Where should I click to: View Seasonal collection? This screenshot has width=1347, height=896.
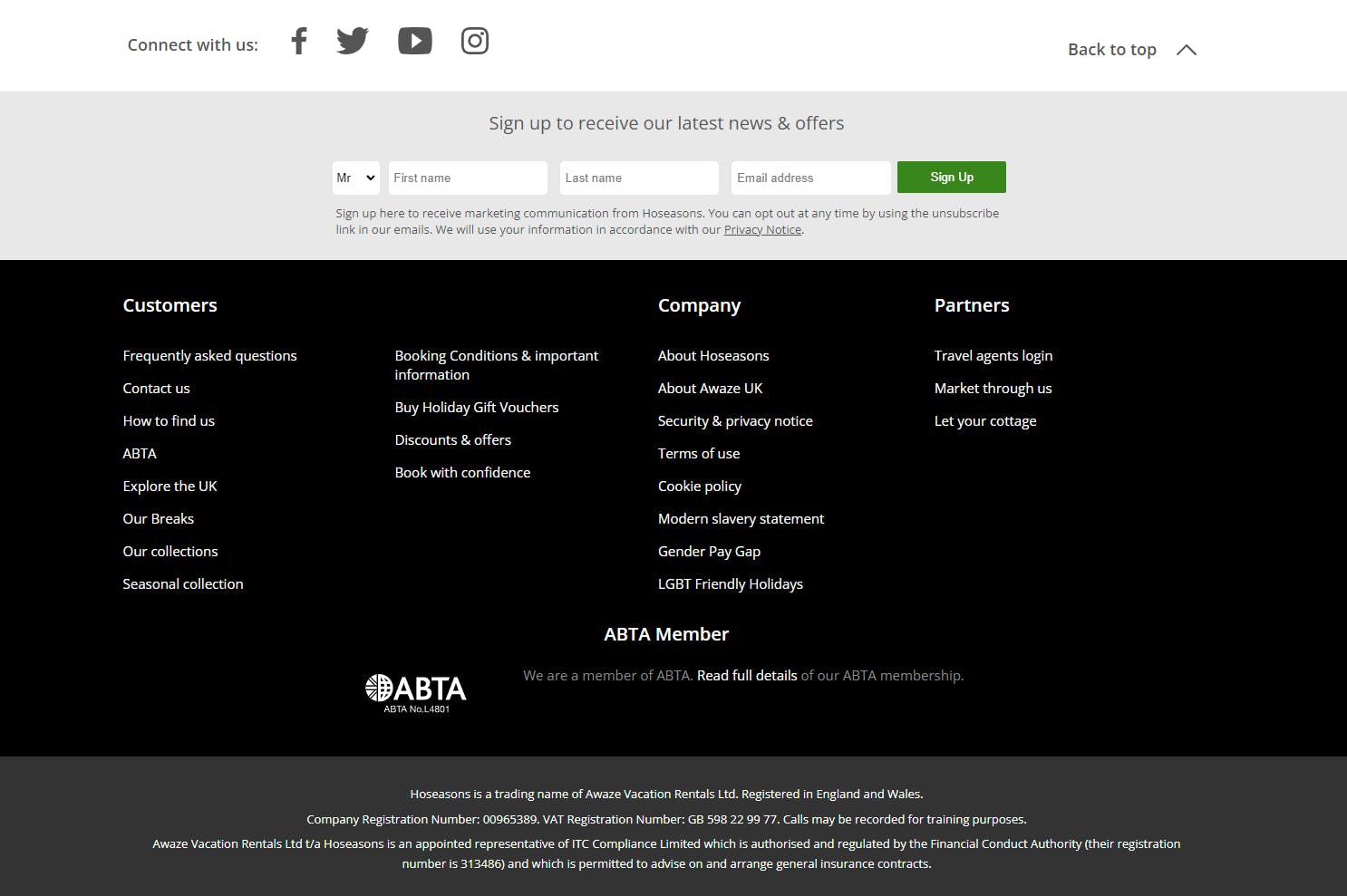(x=183, y=584)
